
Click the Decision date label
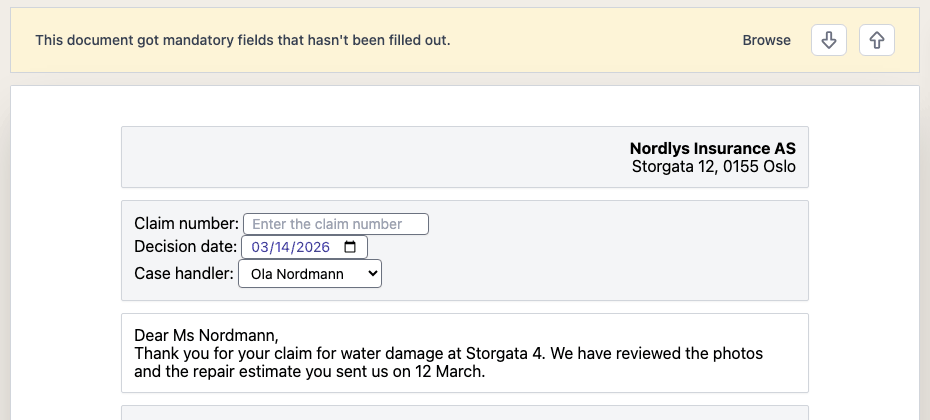coord(185,246)
